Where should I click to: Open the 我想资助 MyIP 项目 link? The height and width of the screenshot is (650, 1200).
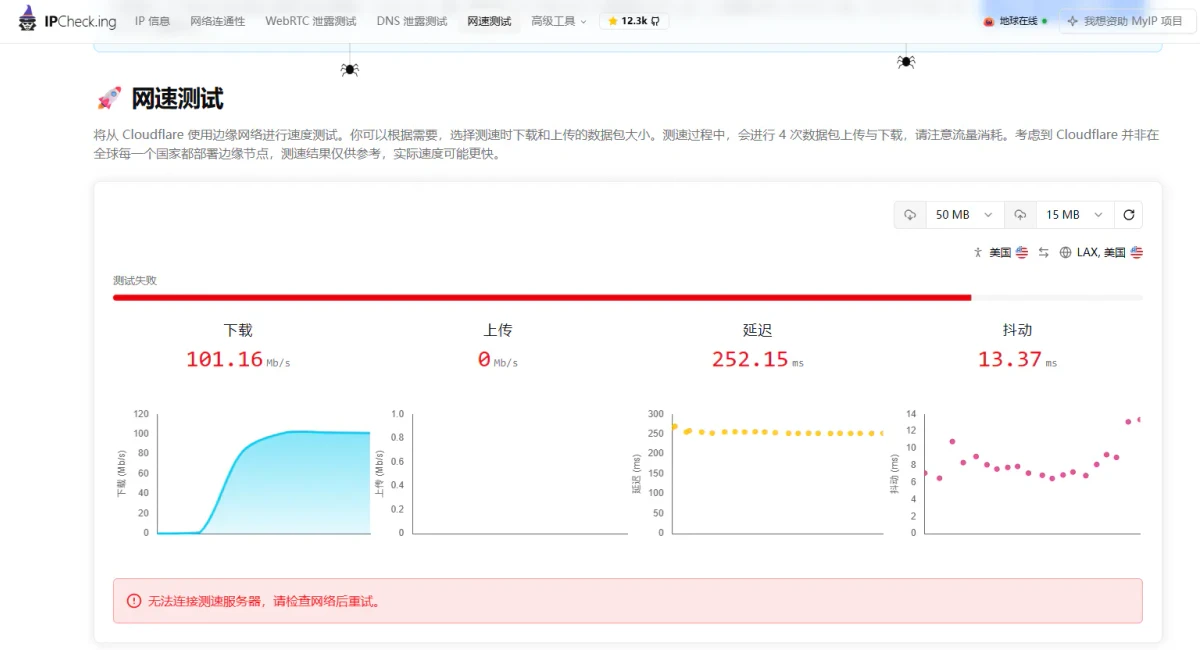1126,21
